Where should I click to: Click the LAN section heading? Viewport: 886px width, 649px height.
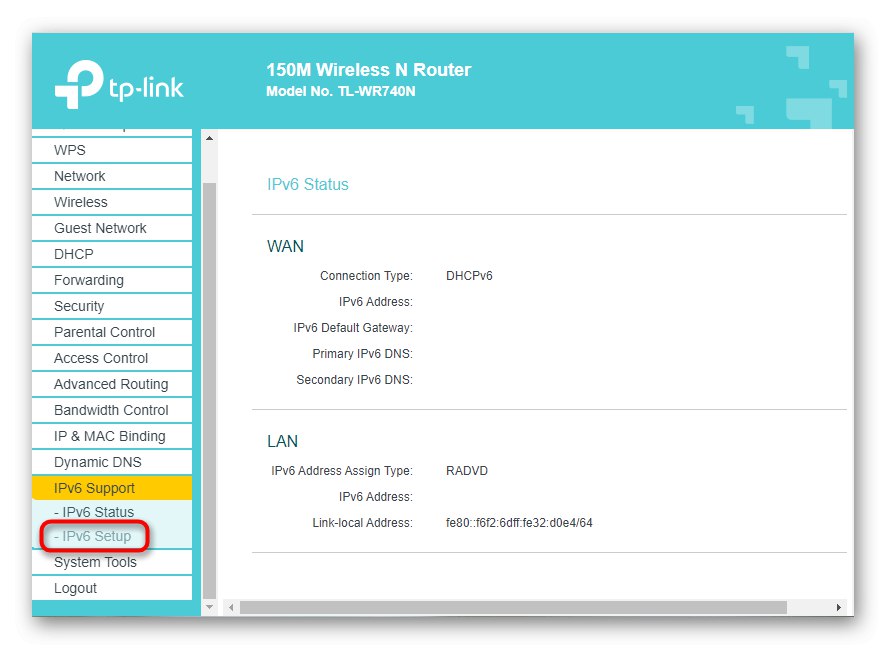(283, 441)
